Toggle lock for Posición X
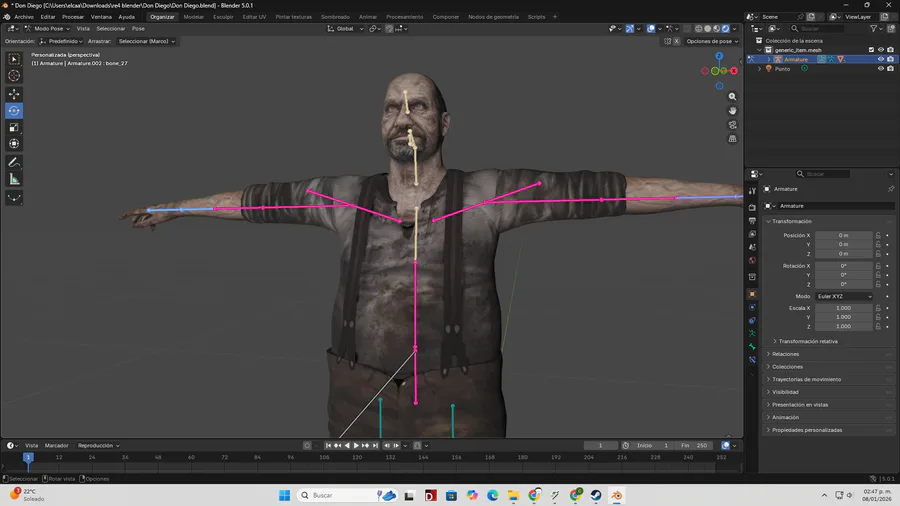Screen dimensions: 900x506 (x=878, y=235)
